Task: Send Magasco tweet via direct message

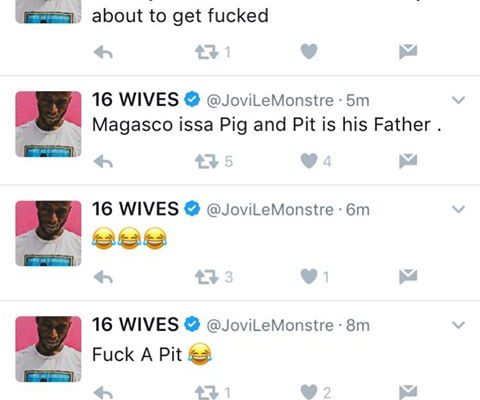Action: pyautogui.click(x=408, y=161)
